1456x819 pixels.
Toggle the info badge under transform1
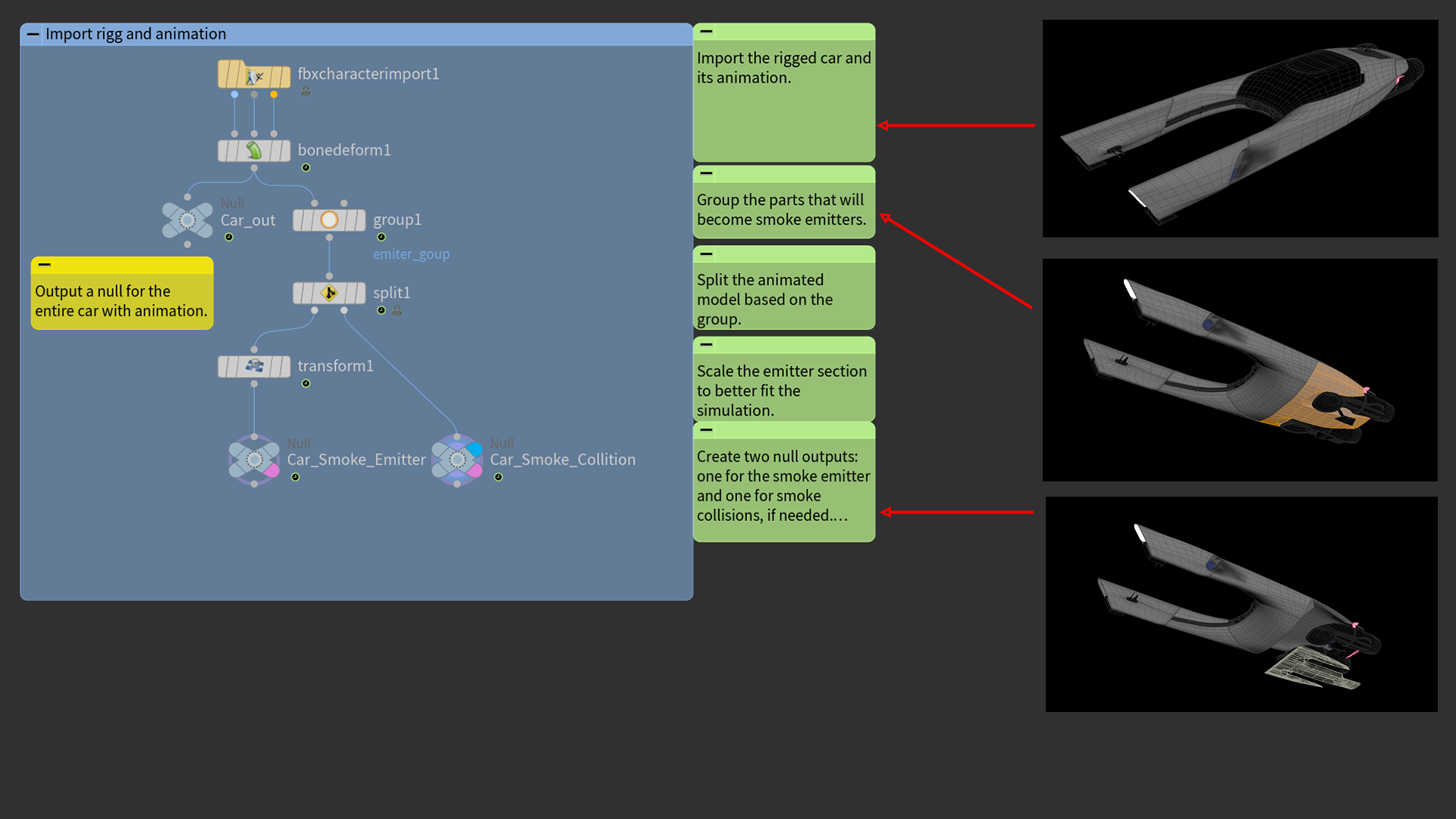pyautogui.click(x=306, y=384)
